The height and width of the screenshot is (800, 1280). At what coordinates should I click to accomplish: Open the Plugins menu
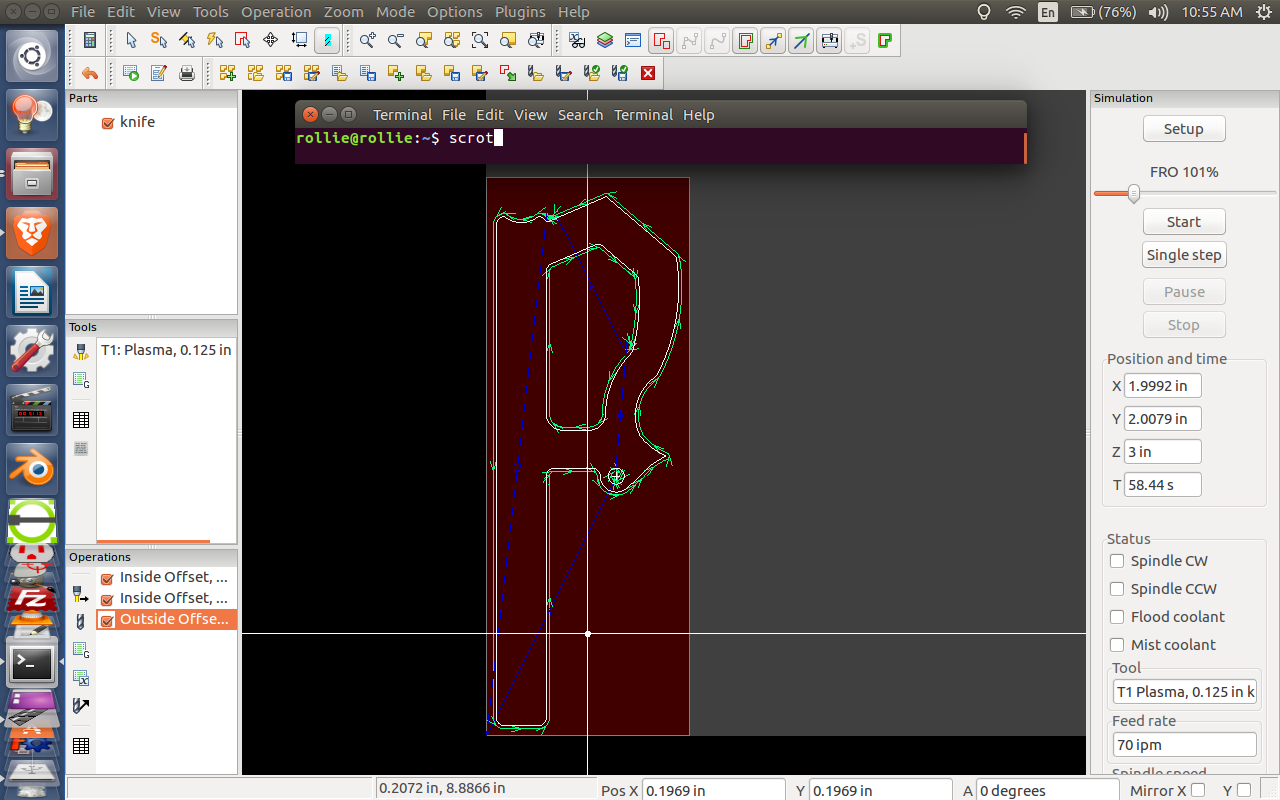[519, 12]
